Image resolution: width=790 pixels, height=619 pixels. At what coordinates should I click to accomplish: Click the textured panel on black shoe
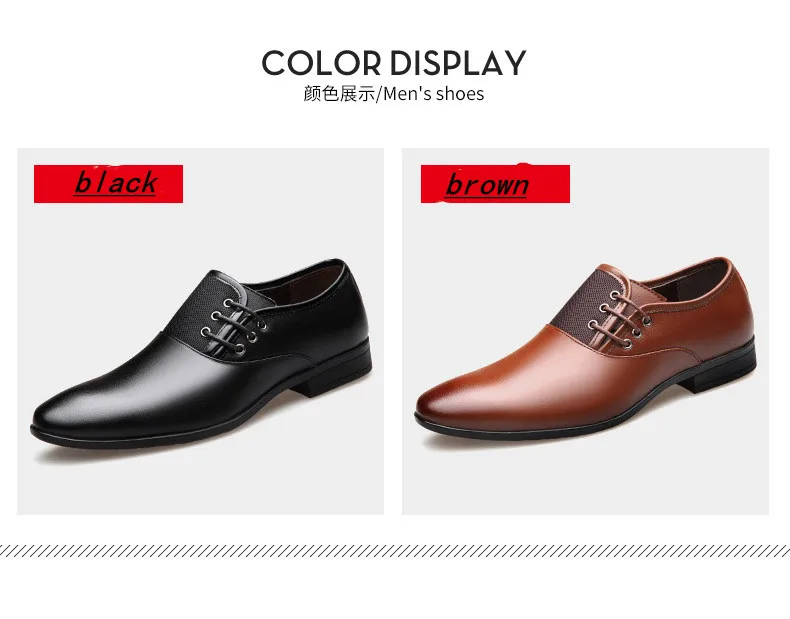pyautogui.click(x=194, y=307)
